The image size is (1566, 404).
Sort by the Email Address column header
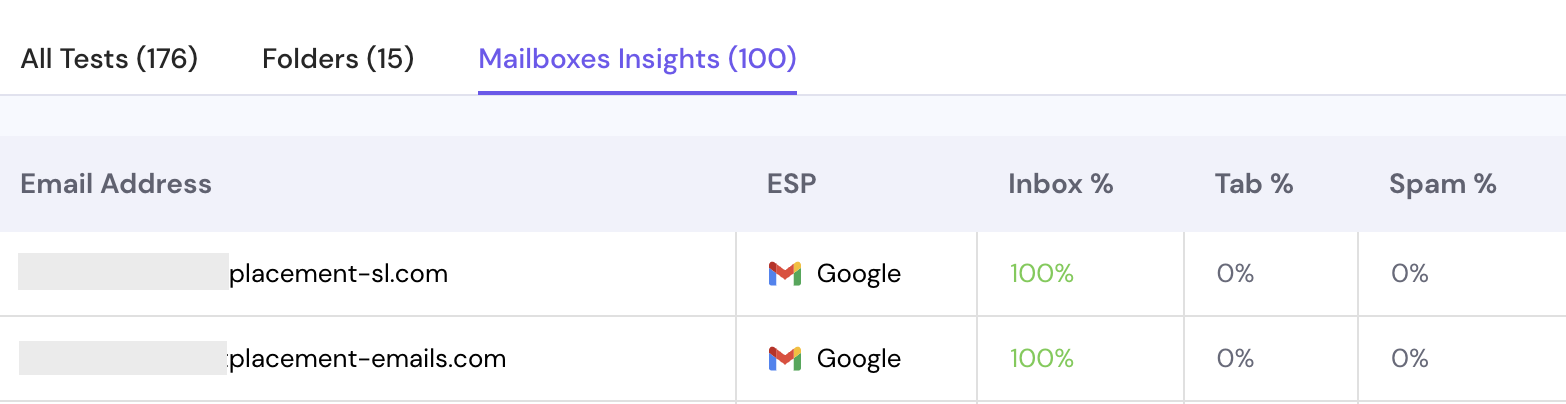click(x=116, y=184)
